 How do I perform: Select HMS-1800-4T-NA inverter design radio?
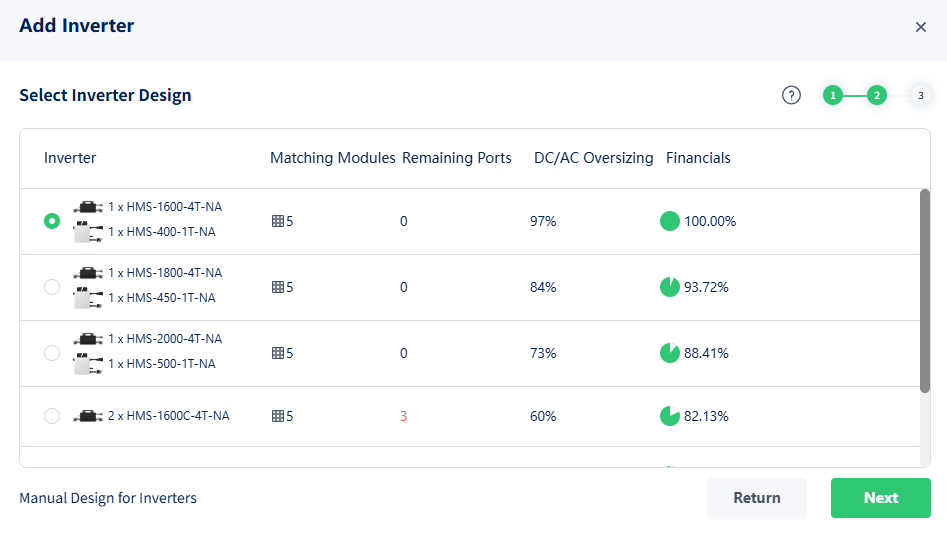tap(52, 287)
